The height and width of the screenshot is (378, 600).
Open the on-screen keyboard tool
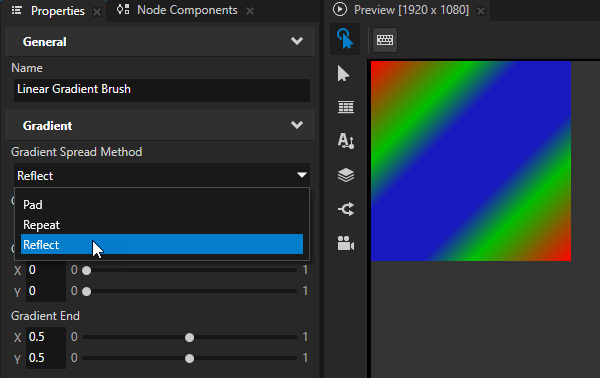(x=385, y=40)
